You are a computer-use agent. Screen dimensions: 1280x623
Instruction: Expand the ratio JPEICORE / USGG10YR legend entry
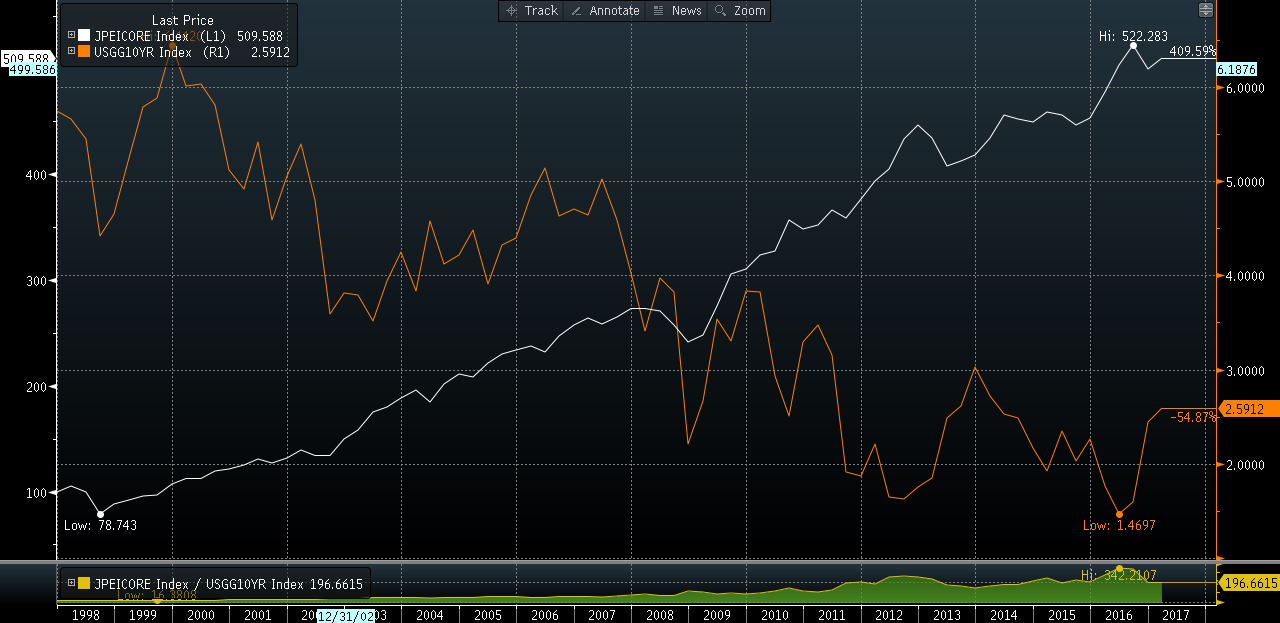pyautogui.click(x=71, y=583)
